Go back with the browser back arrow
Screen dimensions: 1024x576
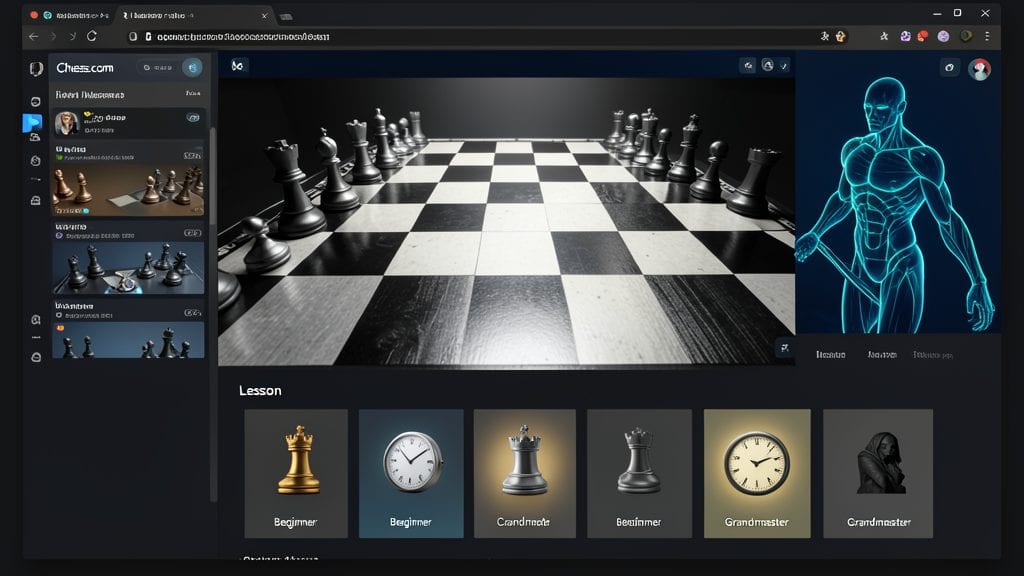tap(33, 37)
